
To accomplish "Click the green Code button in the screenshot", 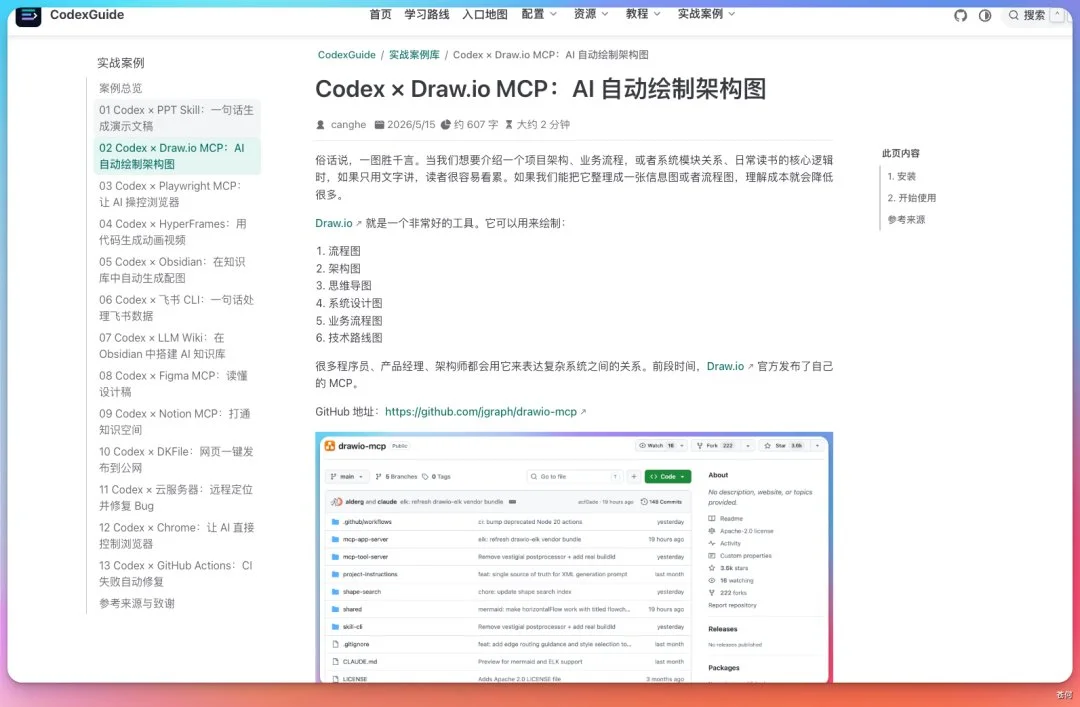I will click(x=667, y=476).
